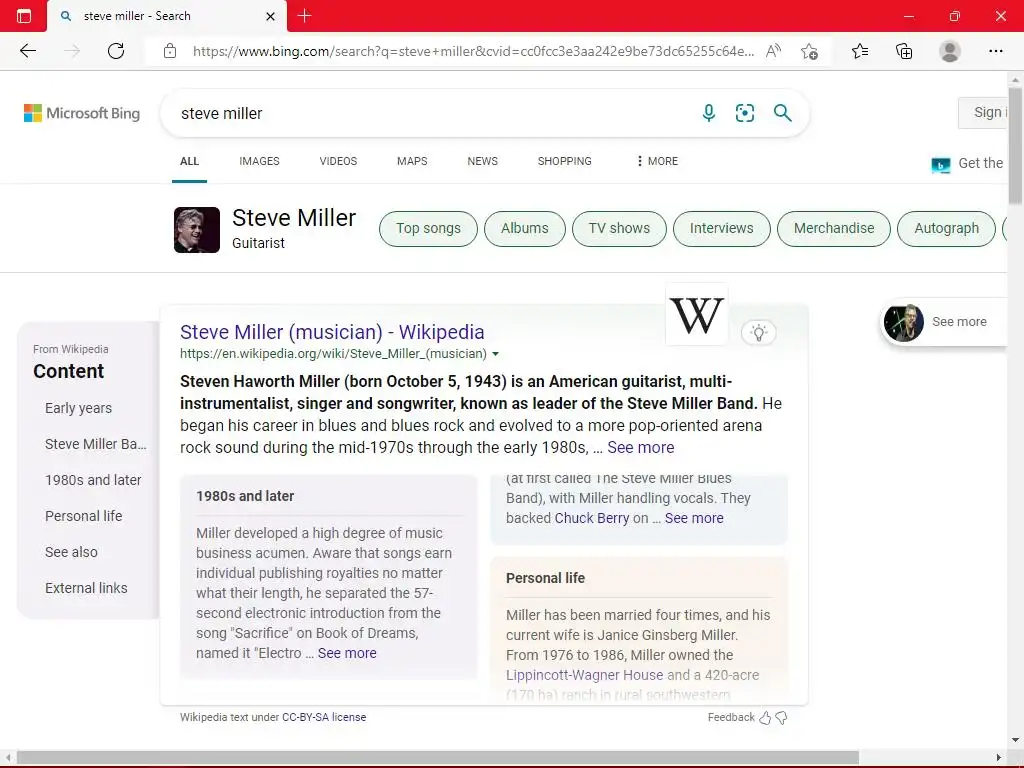This screenshot has height=768, width=1024.
Task: Click See more in 1980s and later card
Action: (x=347, y=653)
